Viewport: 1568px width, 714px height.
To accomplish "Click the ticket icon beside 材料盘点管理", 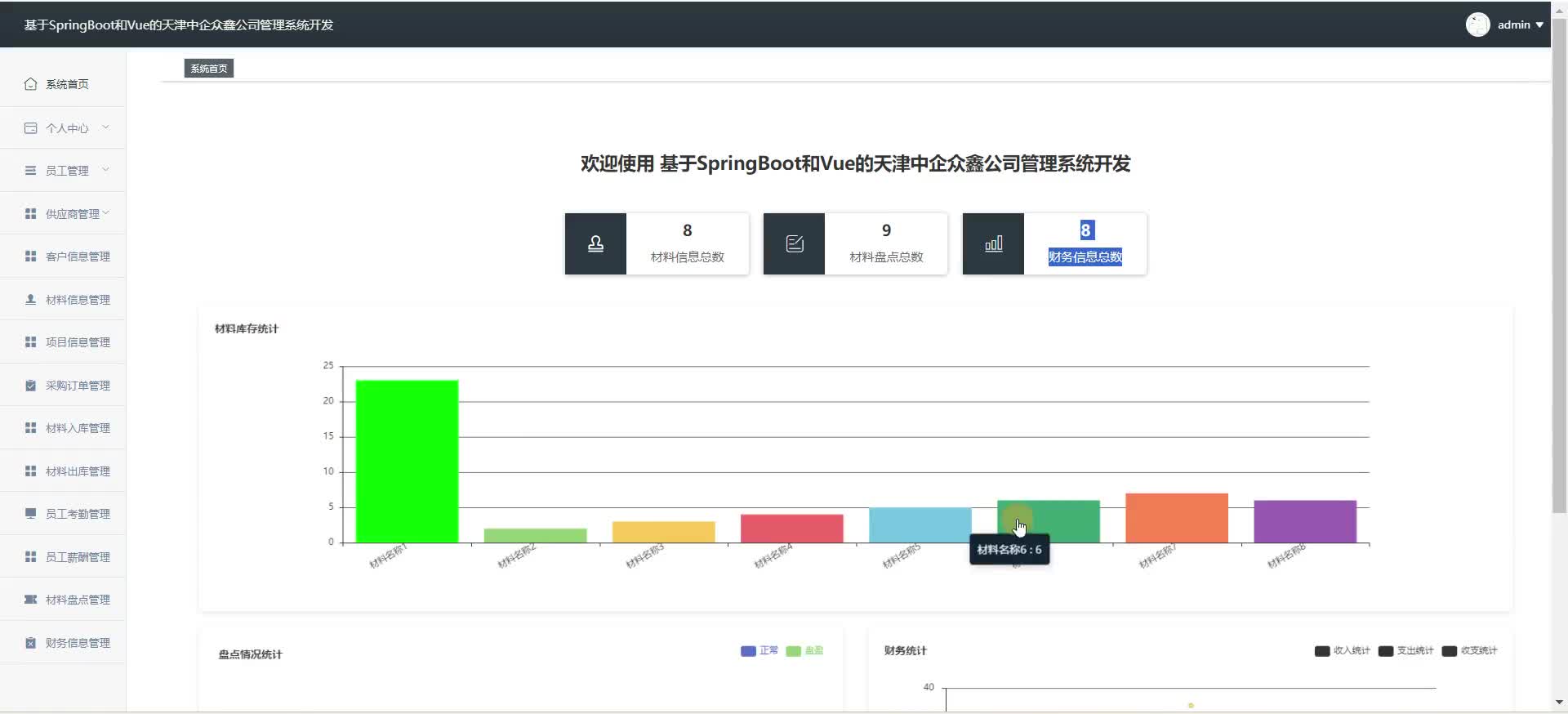I will [x=30, y=600].
